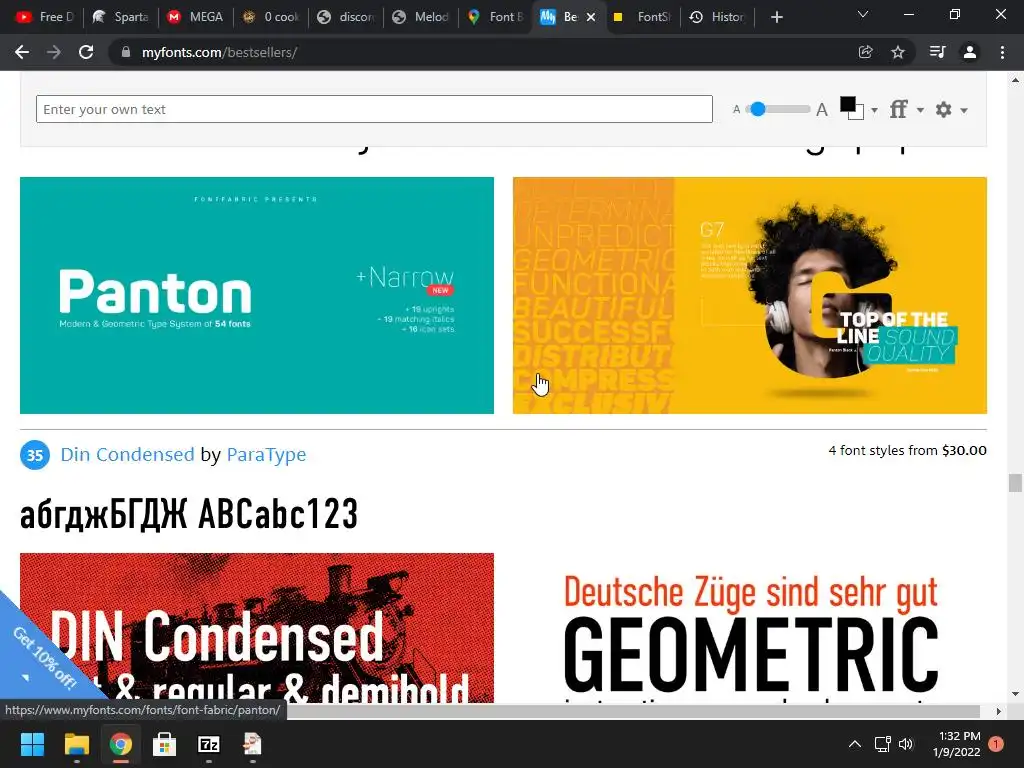The image size is (1024, 768).
Task: Go forward in browser history
Action: (54, 52)
